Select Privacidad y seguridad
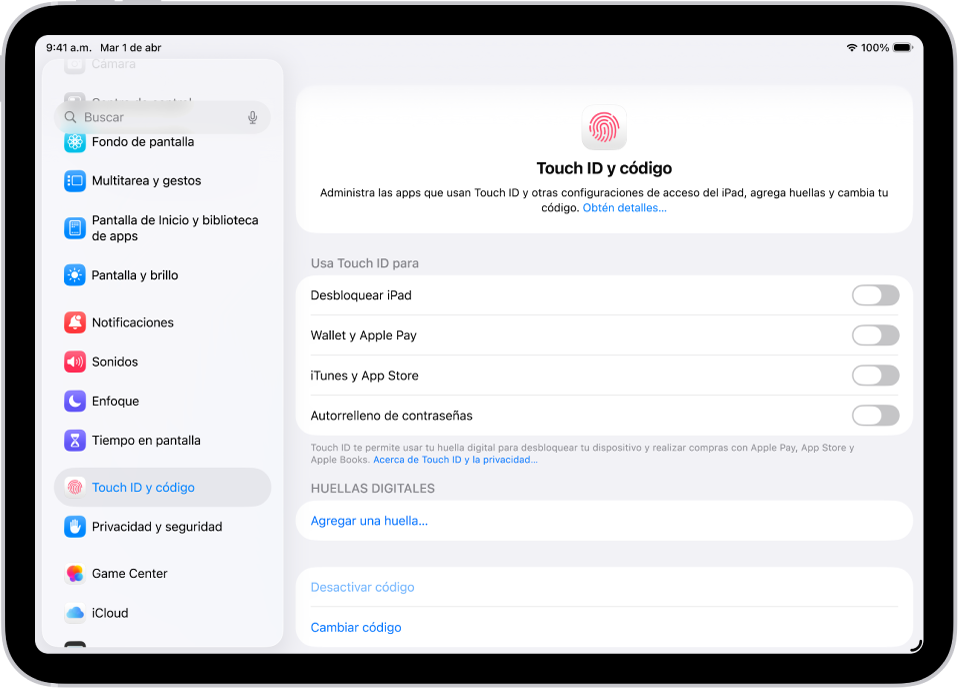The image size is (960, 689). 162,527
